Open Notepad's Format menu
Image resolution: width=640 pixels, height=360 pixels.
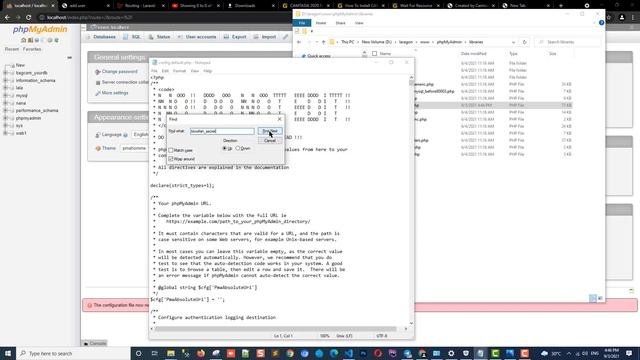pos(179,71)
